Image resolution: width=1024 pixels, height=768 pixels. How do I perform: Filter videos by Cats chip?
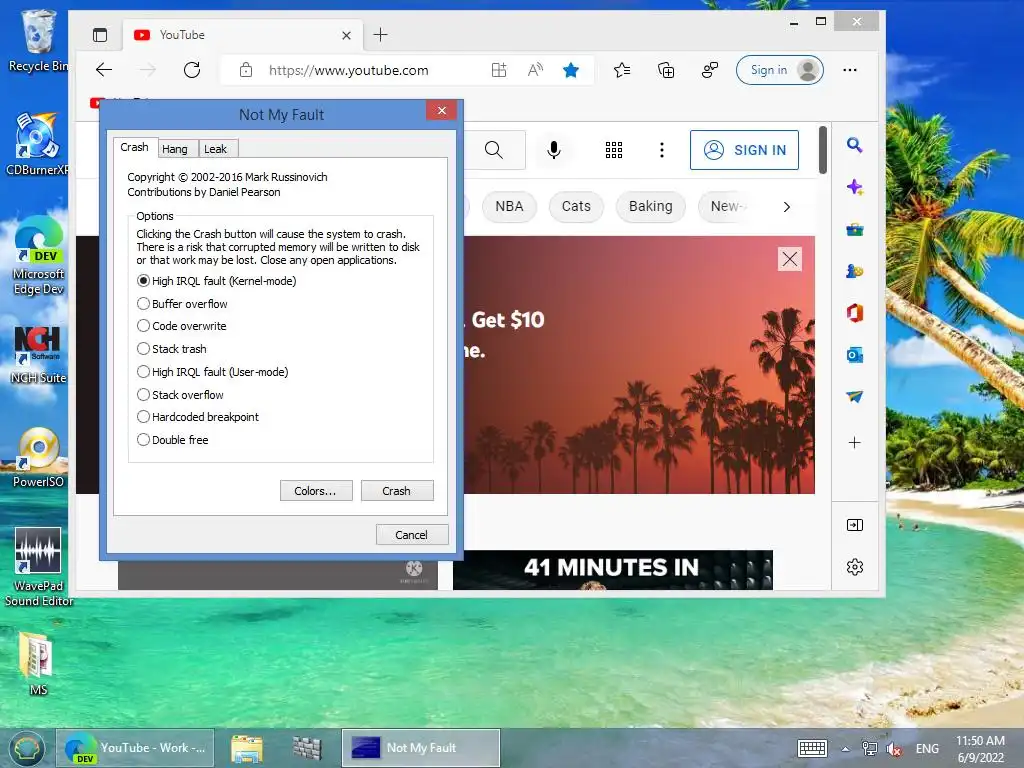coord(576,206)
